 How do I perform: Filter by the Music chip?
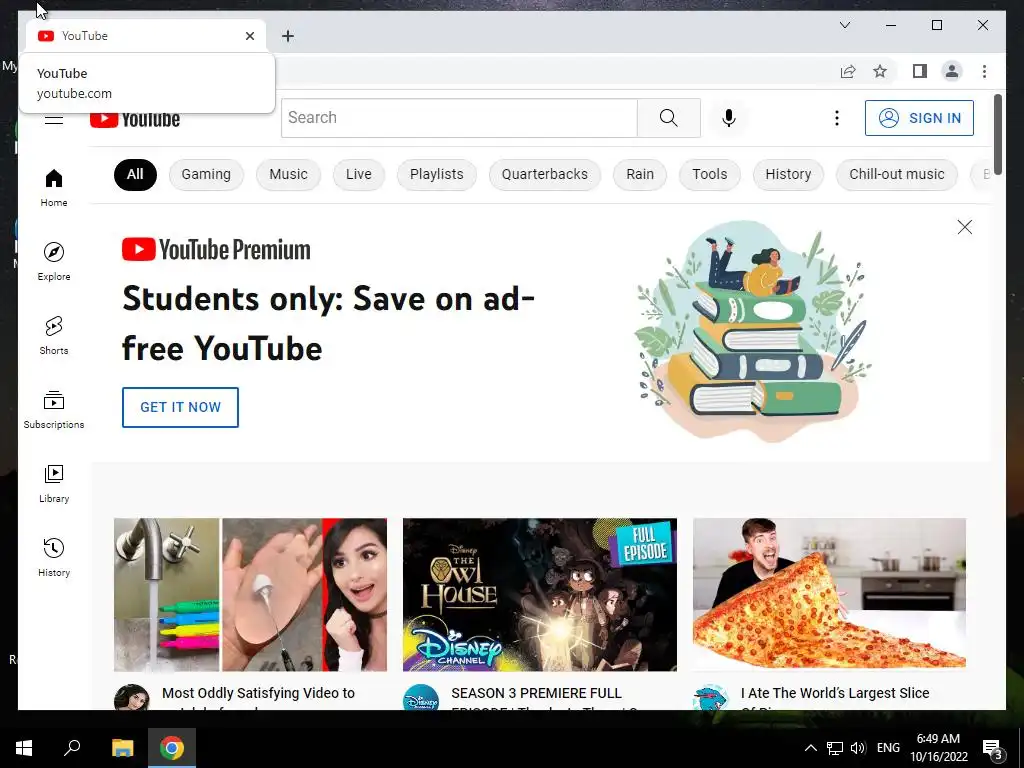[288, 174]
